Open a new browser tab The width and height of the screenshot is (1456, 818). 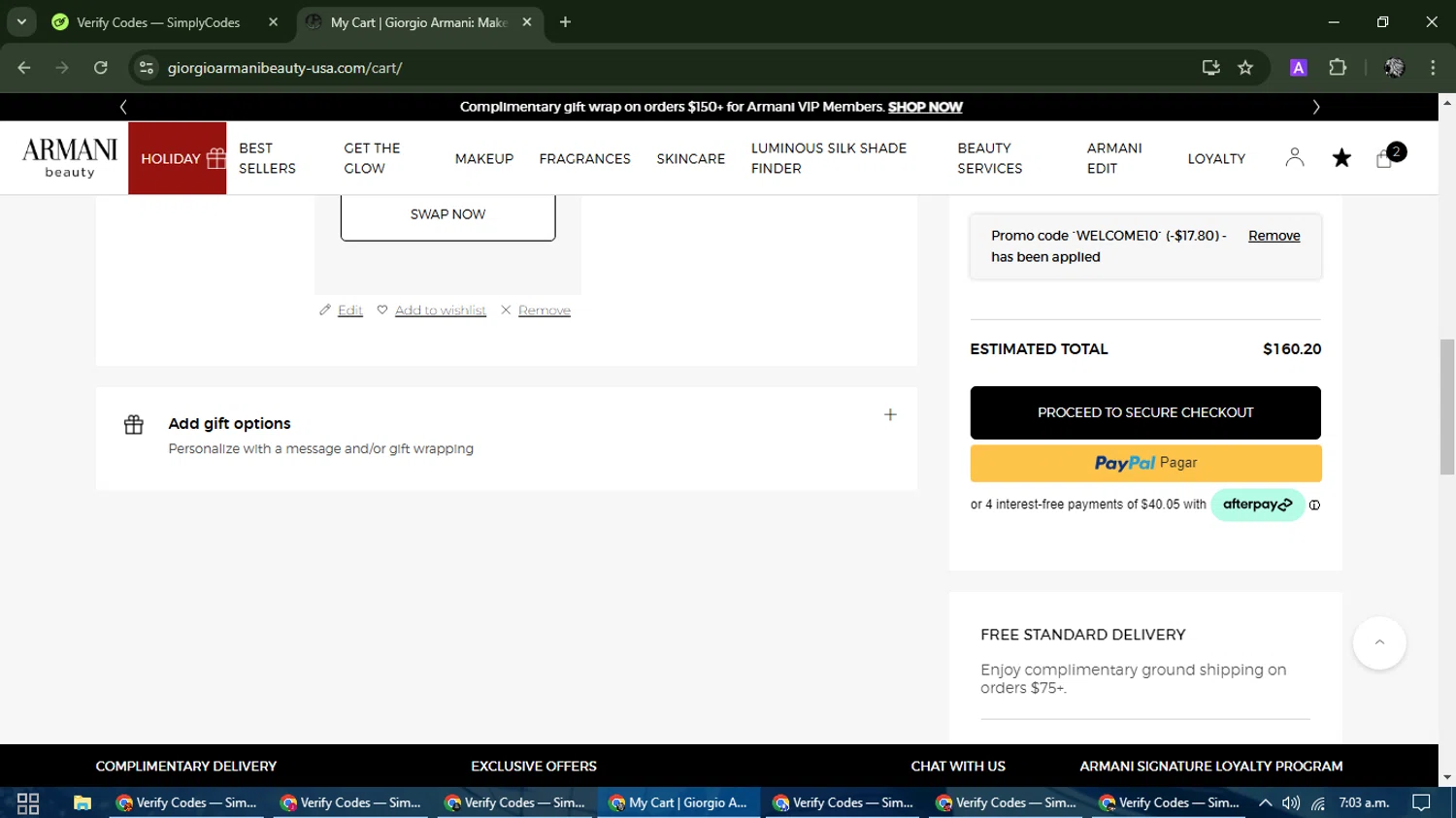(x=565, y=22)
